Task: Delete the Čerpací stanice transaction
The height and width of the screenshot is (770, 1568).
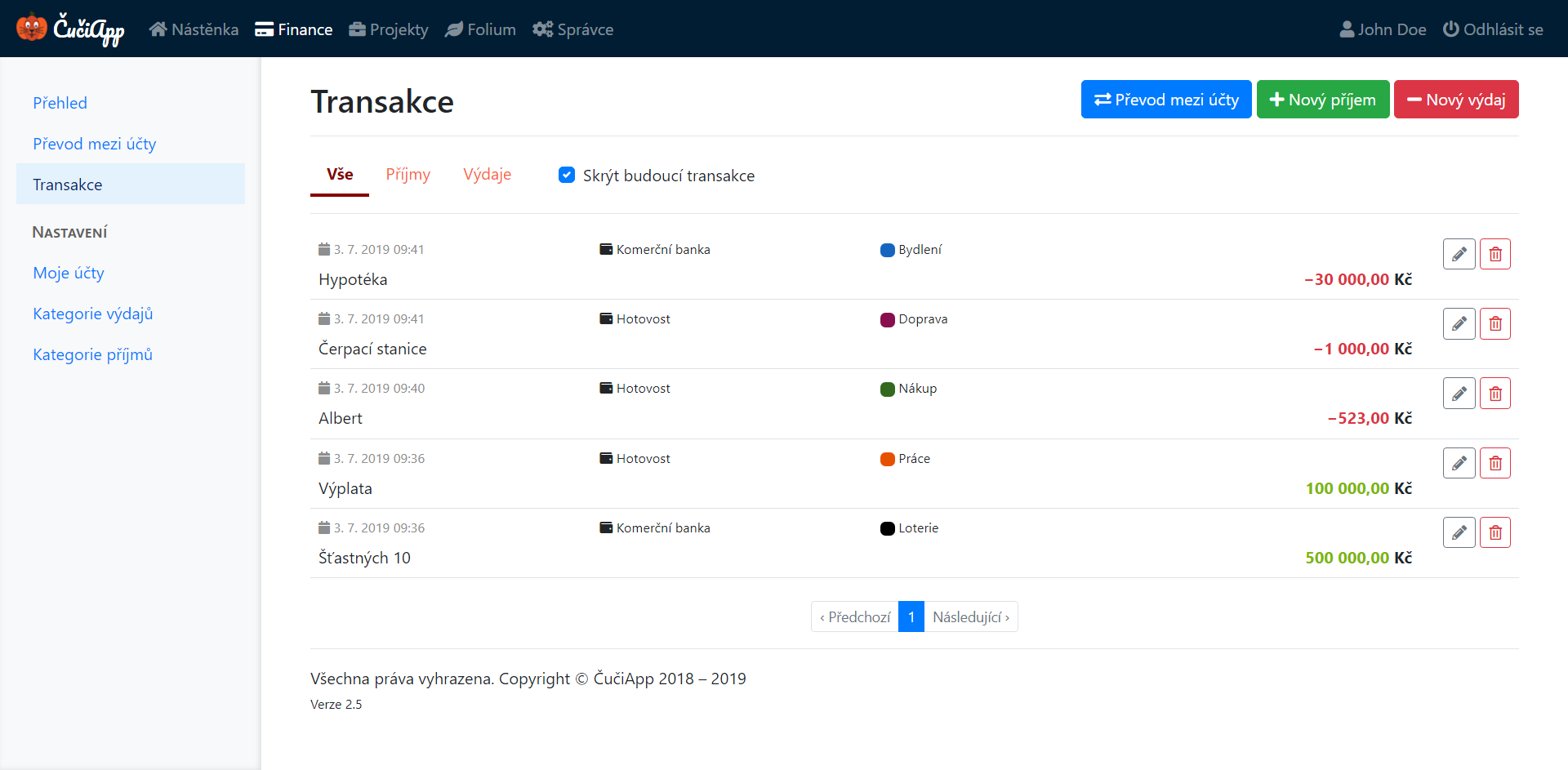Action: tap(1494, 323)
